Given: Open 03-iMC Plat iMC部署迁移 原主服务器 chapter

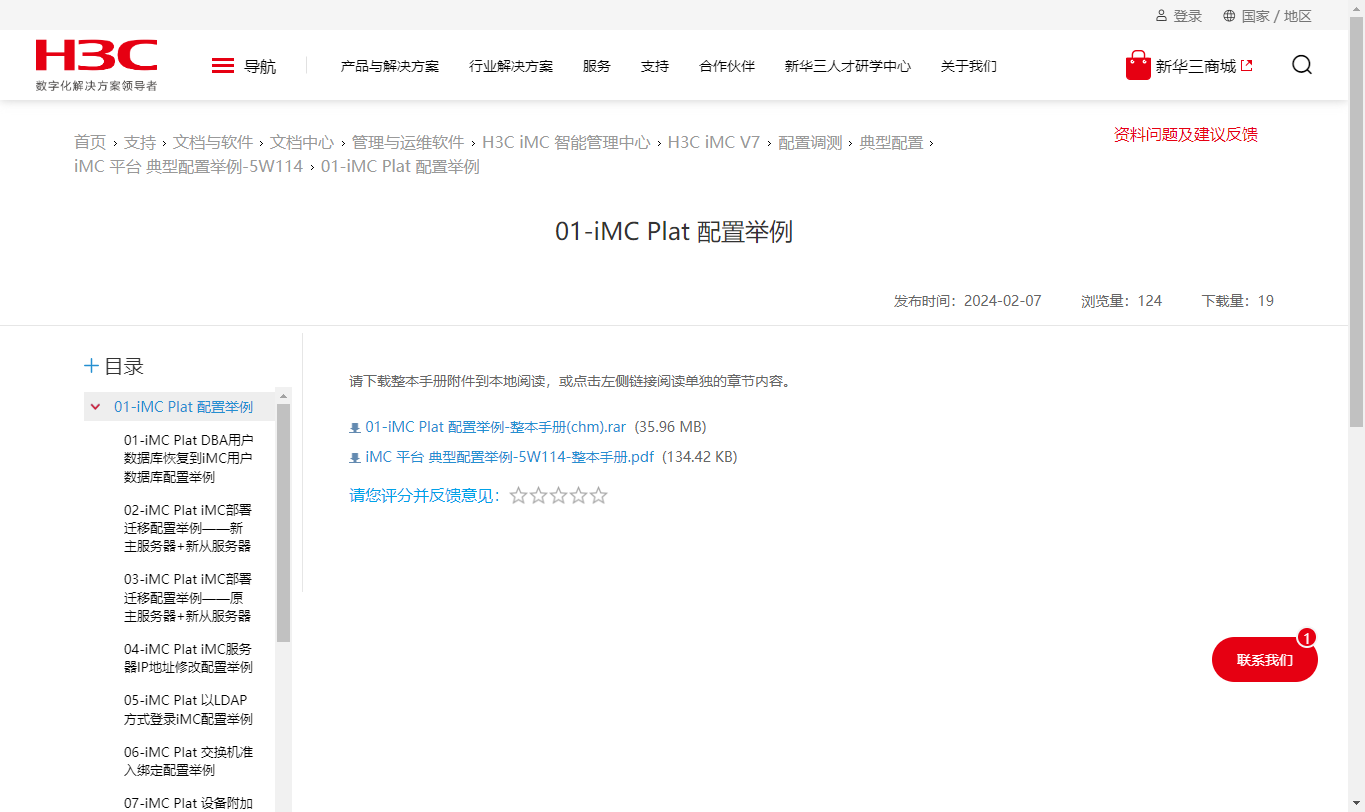Looking at the screenshot, I should 188,597.
